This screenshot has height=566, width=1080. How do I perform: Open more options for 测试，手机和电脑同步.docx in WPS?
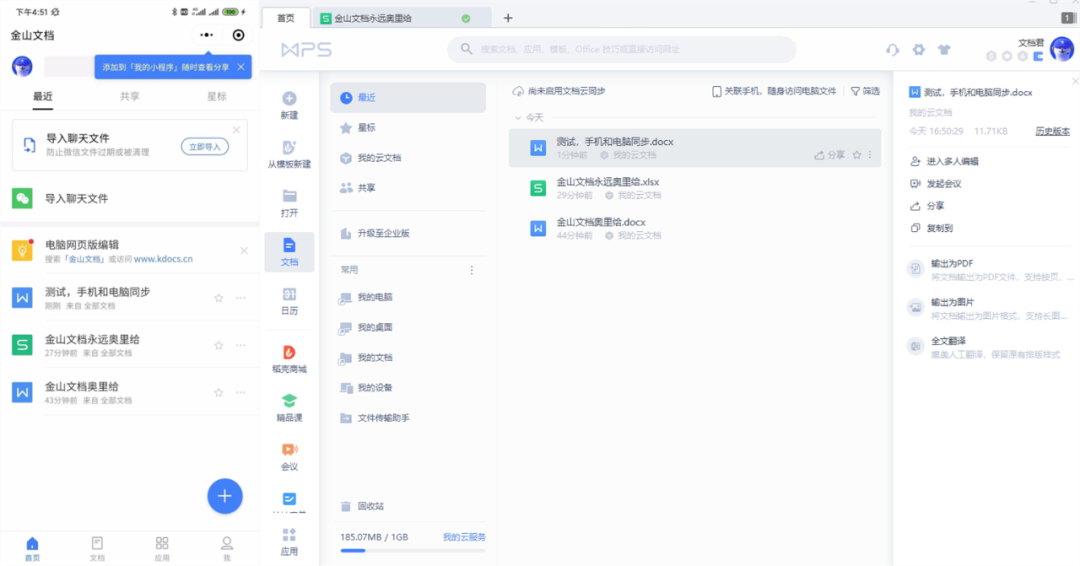[x=870, y=155]
